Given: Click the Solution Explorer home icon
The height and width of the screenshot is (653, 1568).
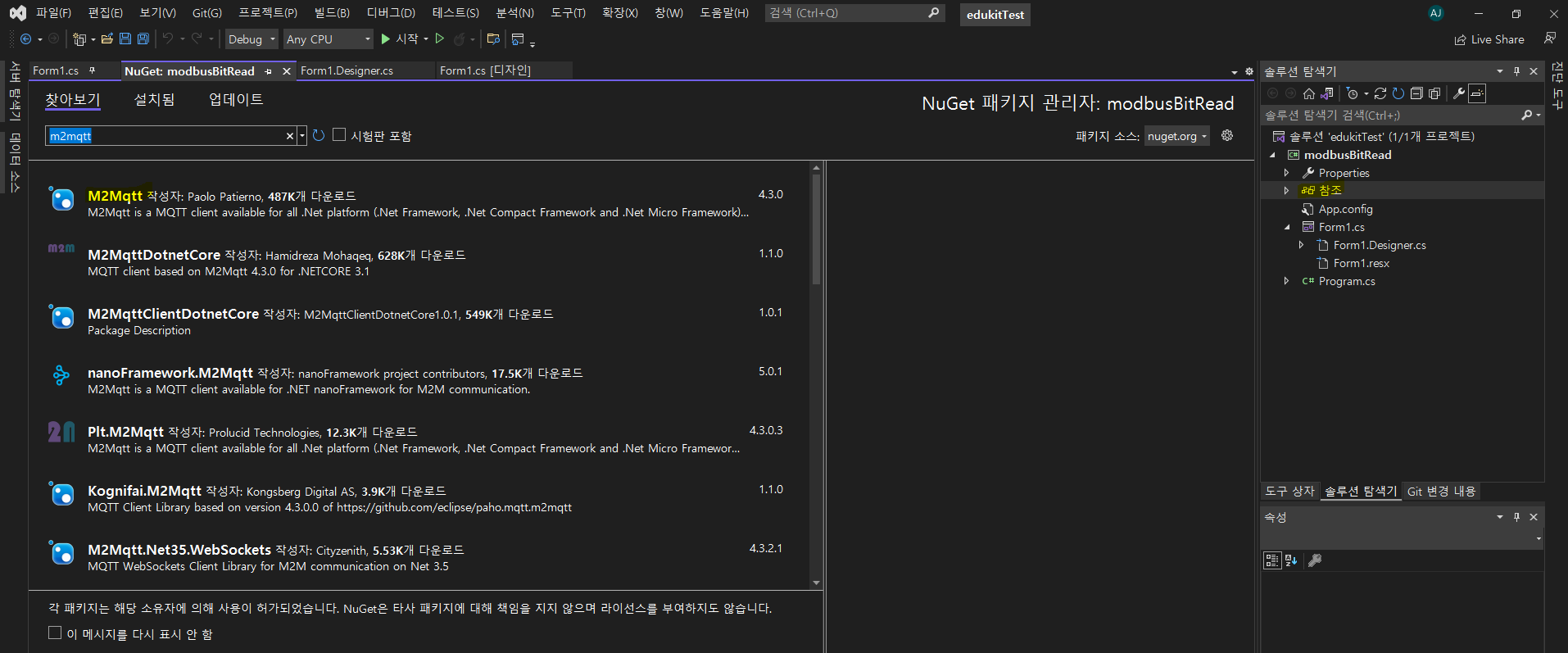Looking at the screenshot, I should click(1309, 93).
